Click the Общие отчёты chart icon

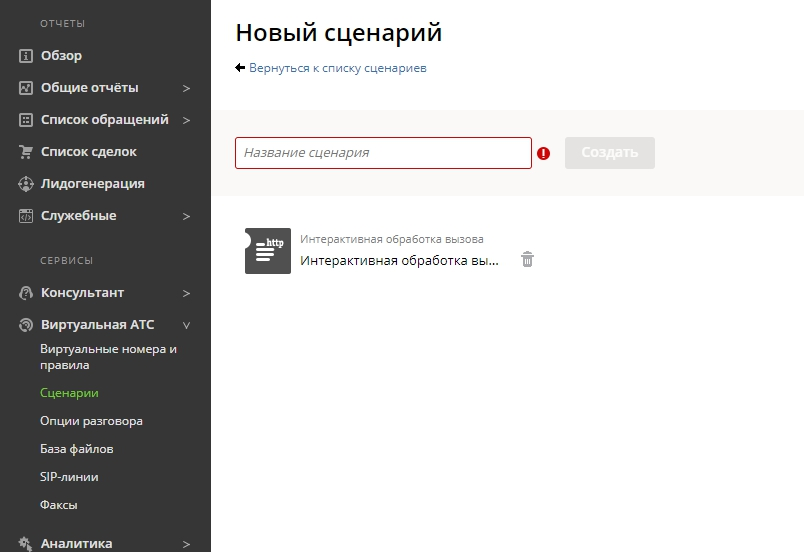26,88
